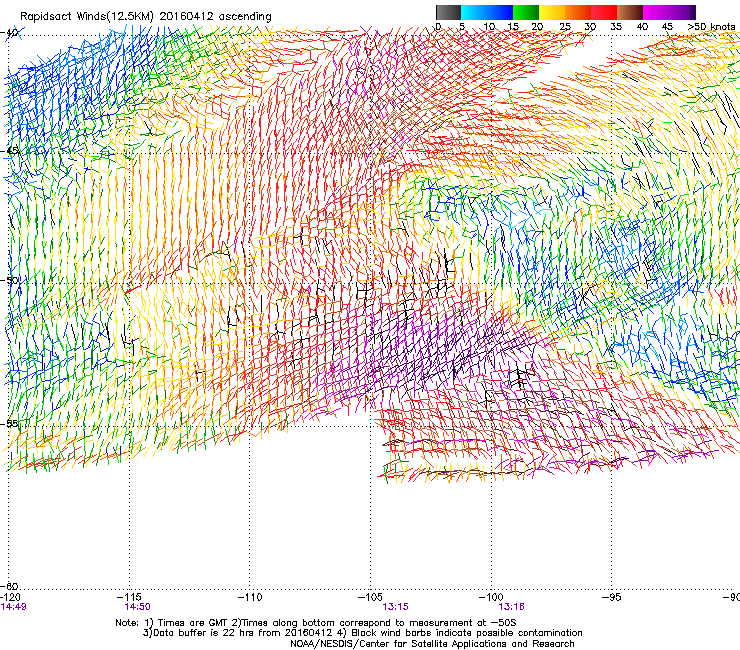The height and width of the screenshot is (650, 740).
Task: Select the blue 10-15 knots legend swatch
Action: point(500,12)
